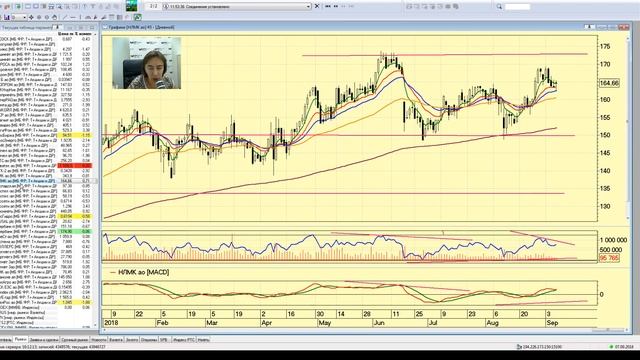
Task: Switch to the Индекс РТС tab
Action: [184, 340]
